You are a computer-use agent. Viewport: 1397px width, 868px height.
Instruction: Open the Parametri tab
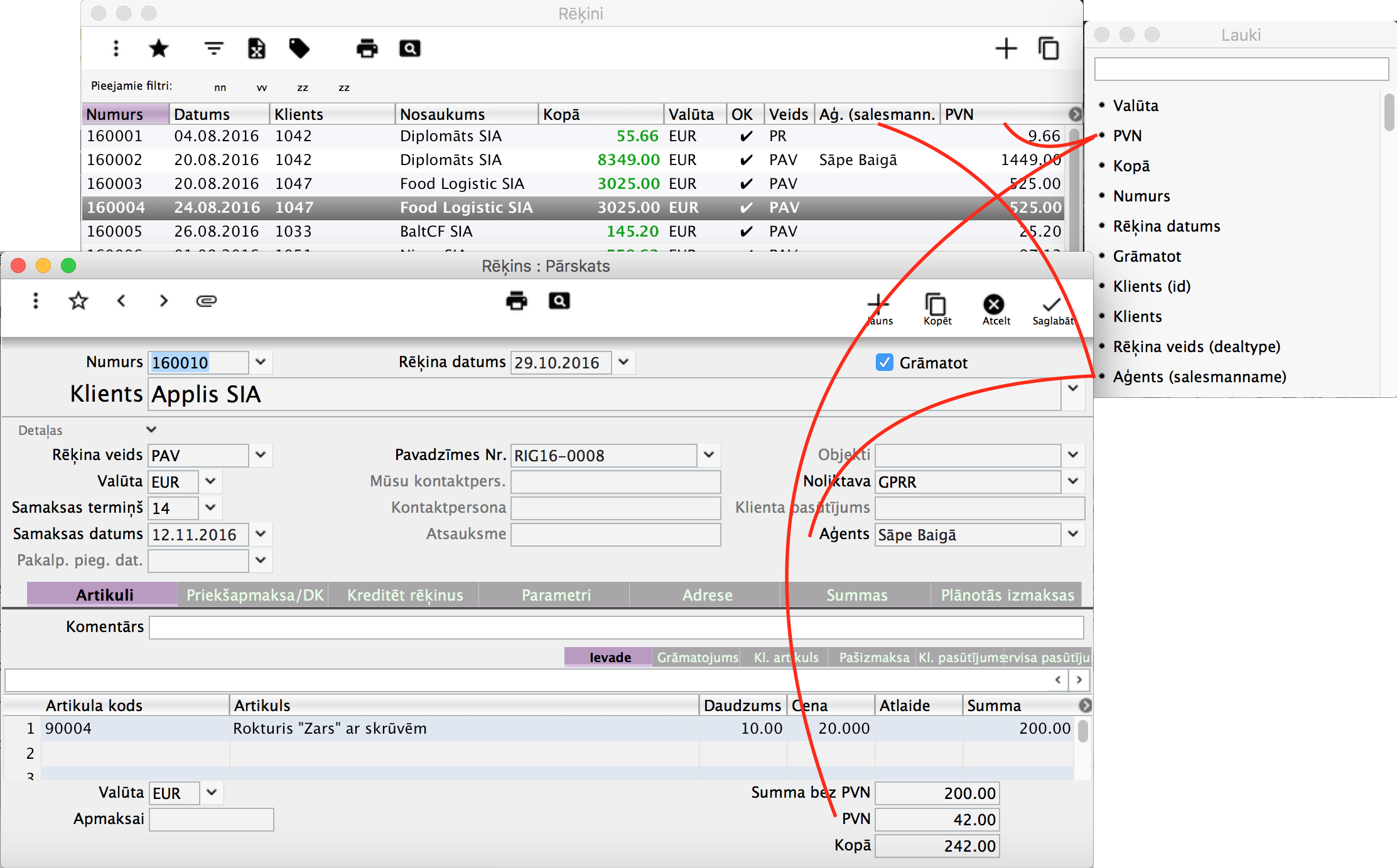point(556,595)
